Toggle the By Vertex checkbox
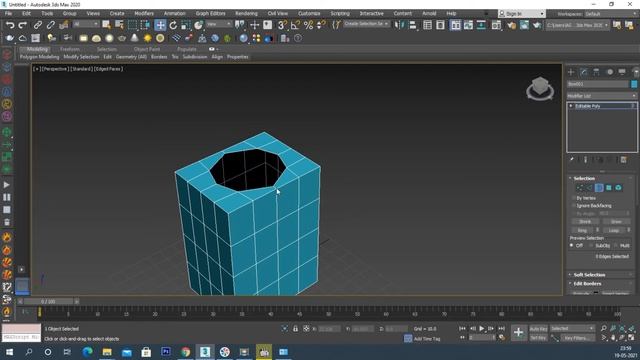 (573, 198)
